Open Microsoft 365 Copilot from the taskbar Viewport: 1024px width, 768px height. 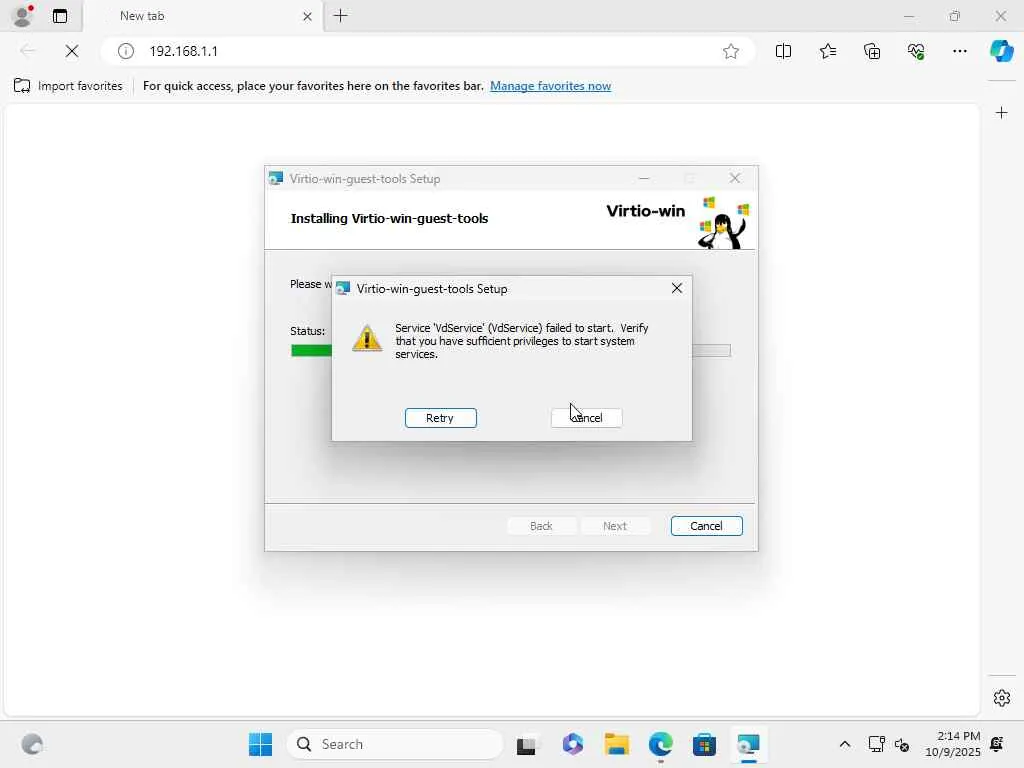[x=573, y=744]
